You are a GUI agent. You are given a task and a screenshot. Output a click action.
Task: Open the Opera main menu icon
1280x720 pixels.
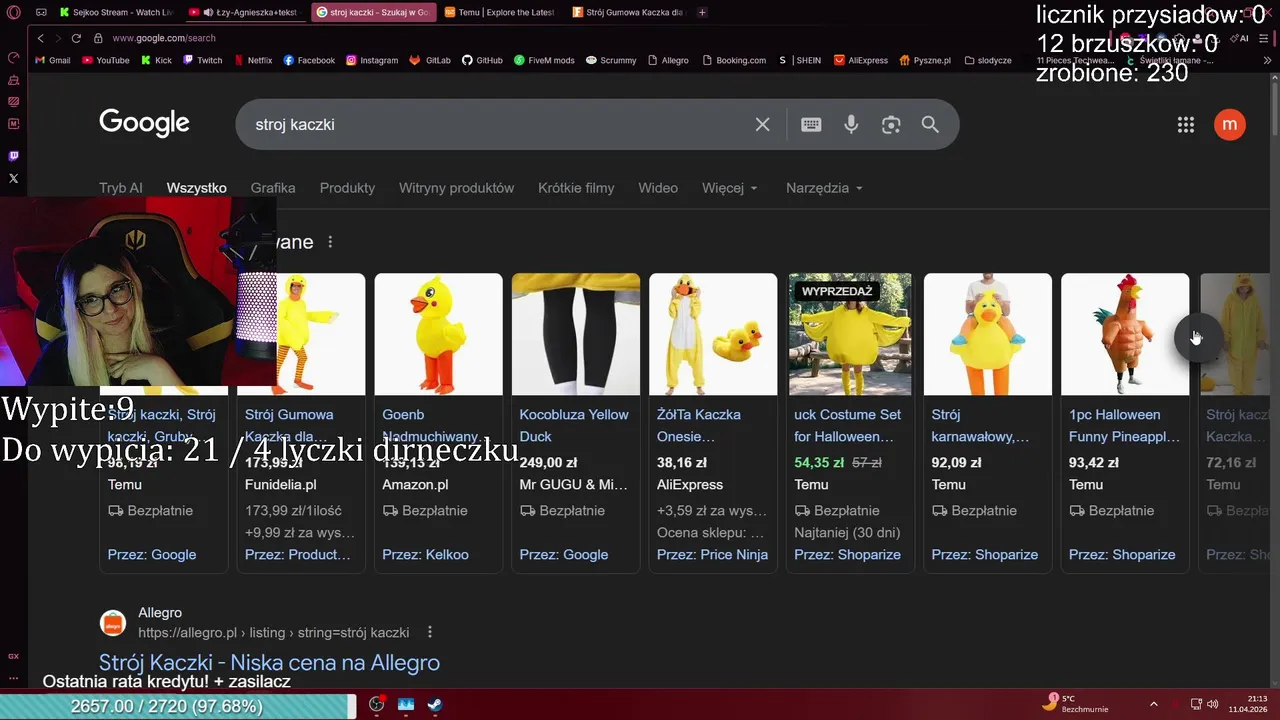click(x=13, y=13)
